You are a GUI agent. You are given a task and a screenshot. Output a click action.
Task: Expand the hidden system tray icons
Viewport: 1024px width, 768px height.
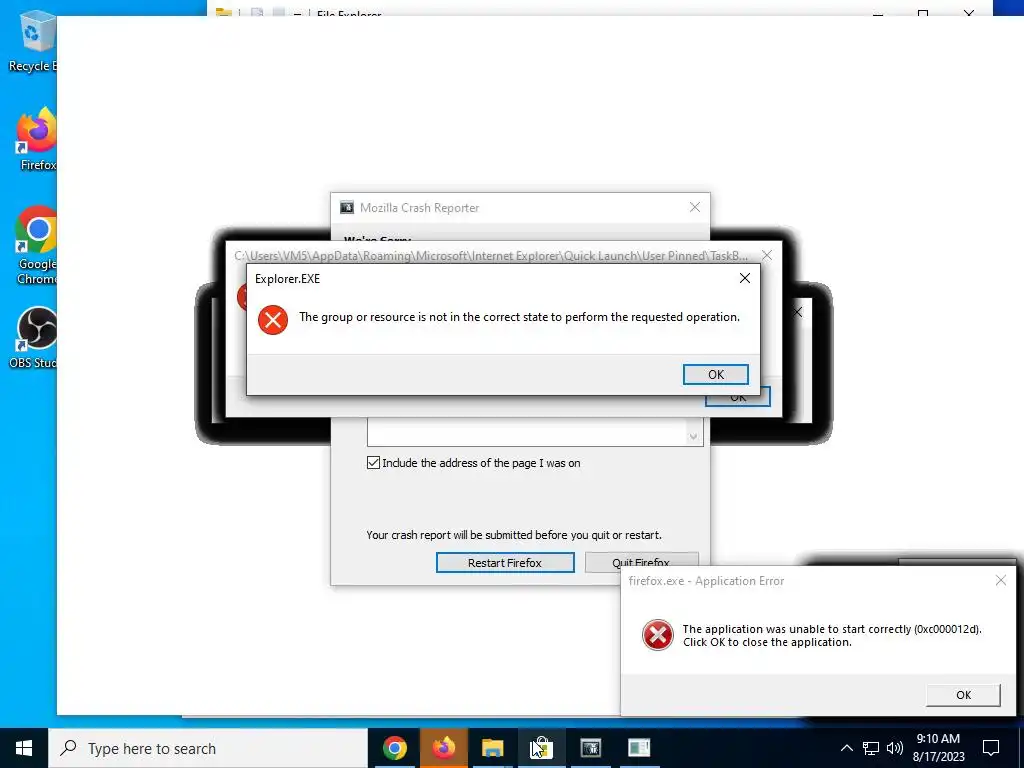click(846, 748)
